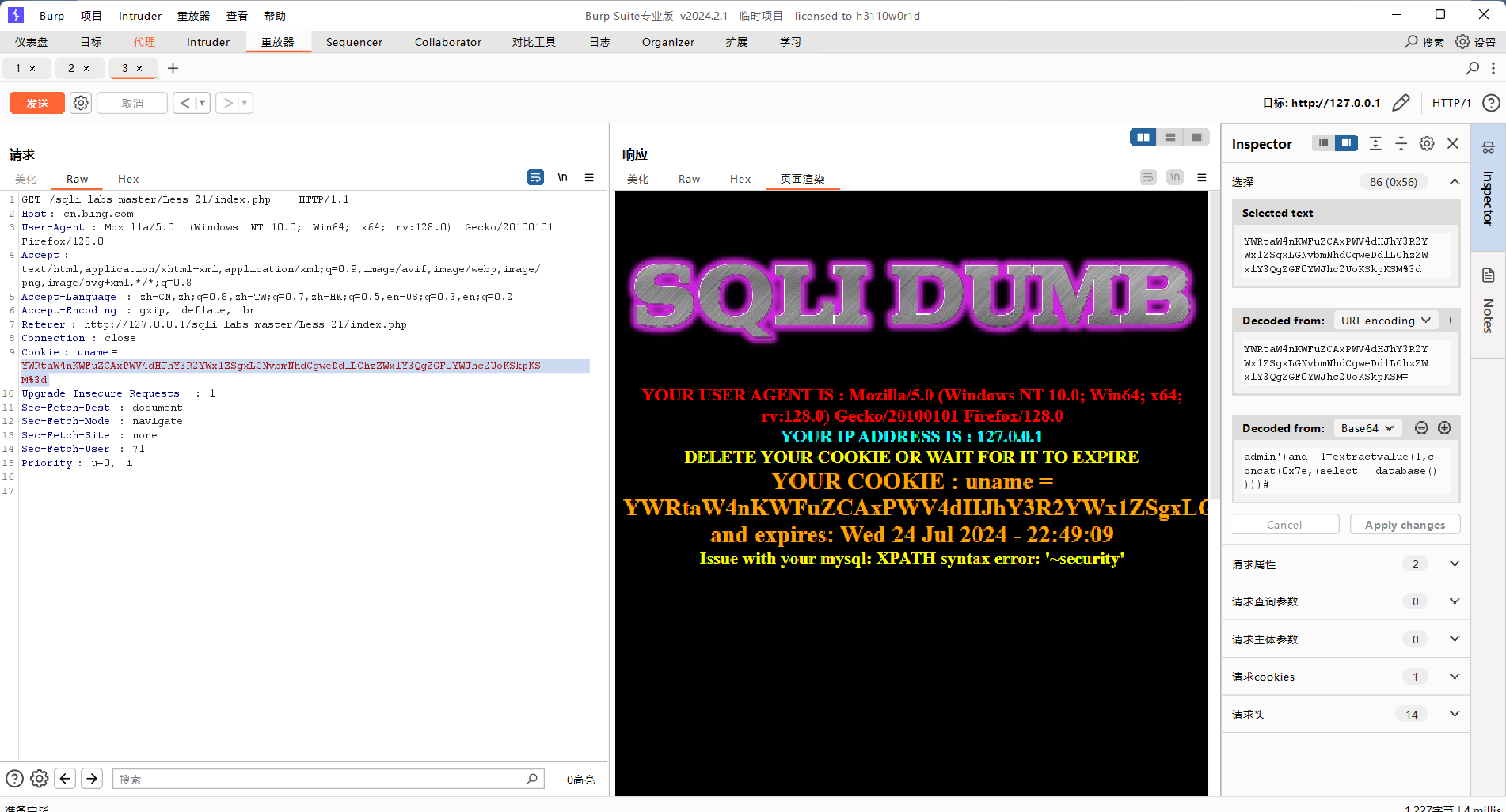
Task: Select side-by-side request/response layout
Action: [1143, 137]
